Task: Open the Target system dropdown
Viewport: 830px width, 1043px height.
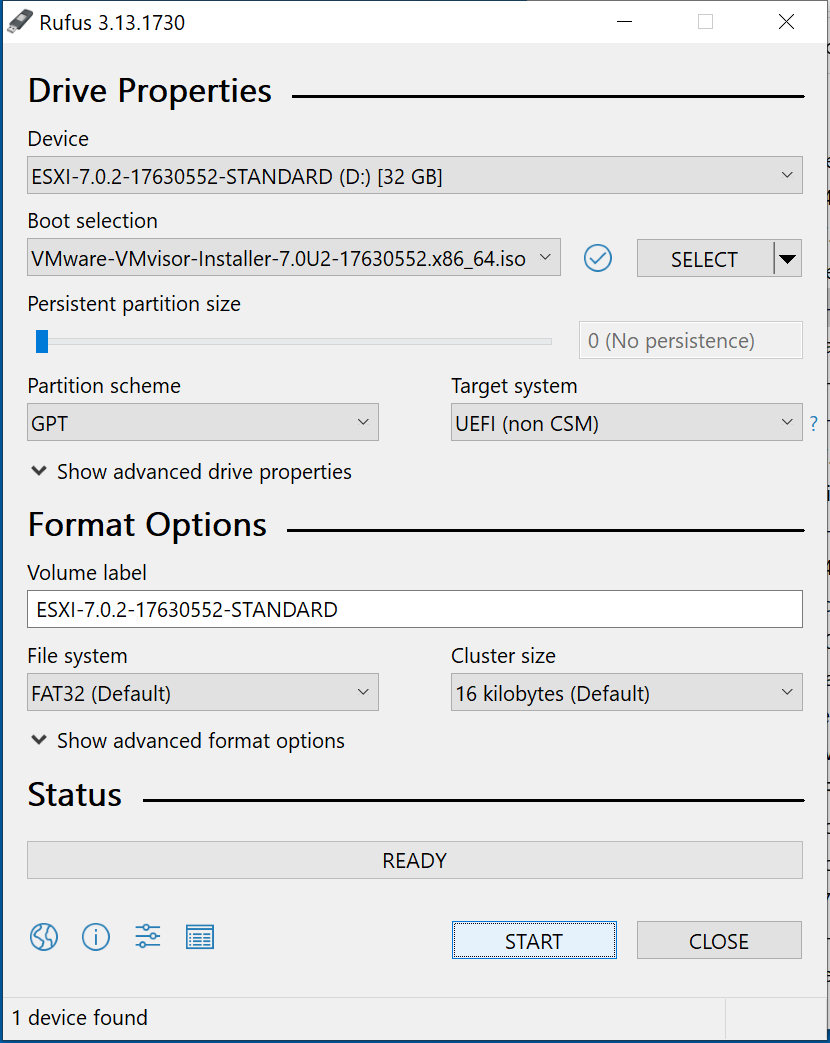Action: point(626,423)
